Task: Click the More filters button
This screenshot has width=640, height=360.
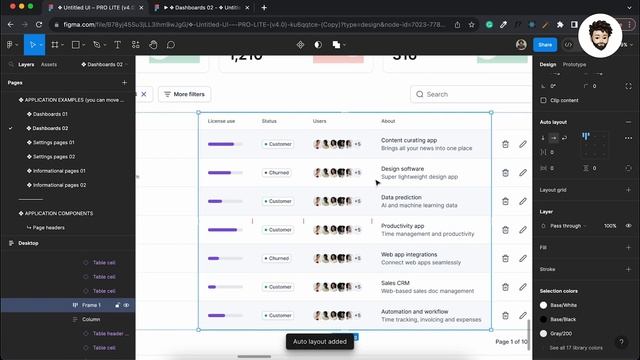Action: click(184, 94)
